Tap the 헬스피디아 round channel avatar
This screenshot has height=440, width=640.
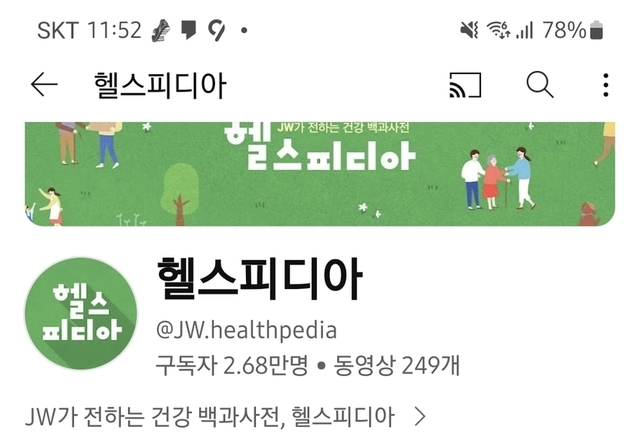pyautogui.click(x=81, y=313)
